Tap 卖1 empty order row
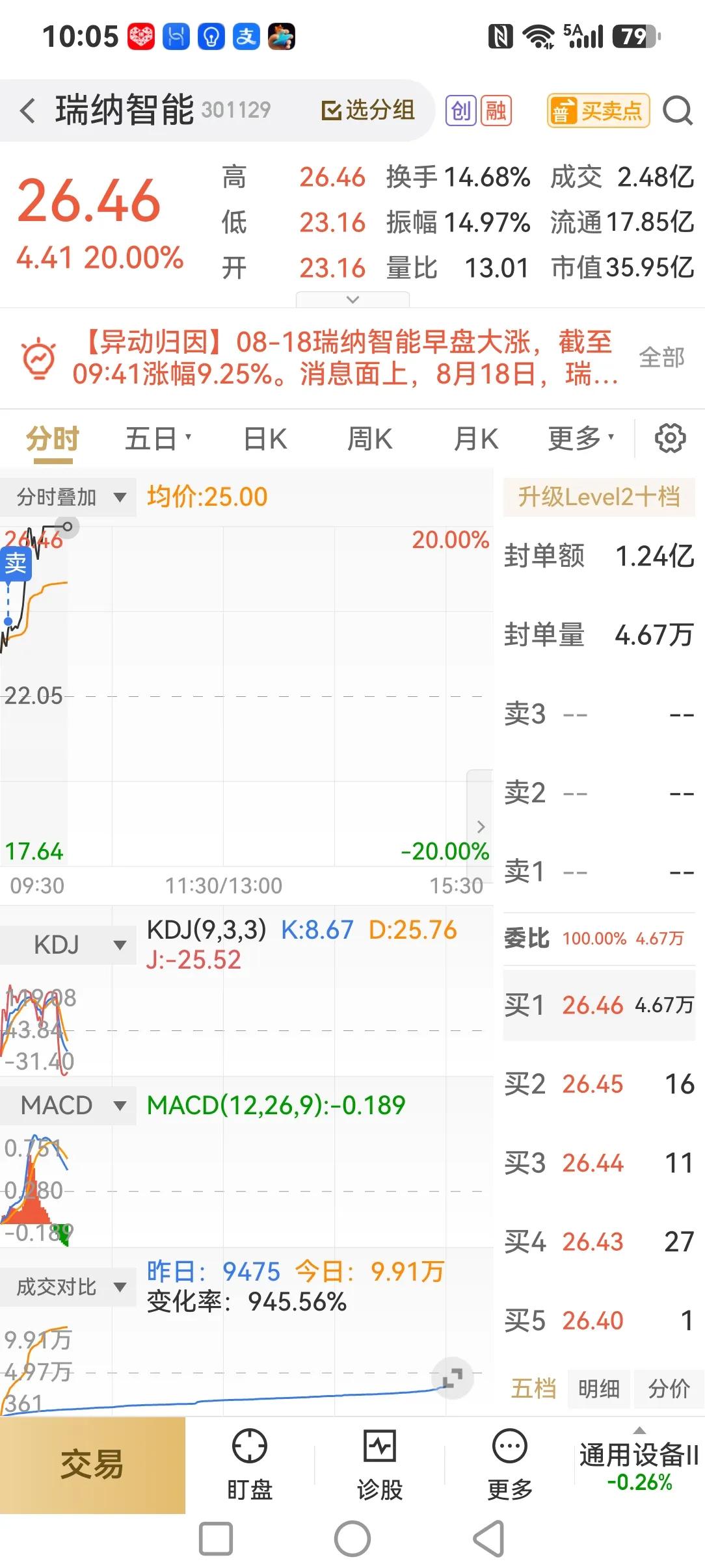Viewport: 705px width, 1568px height. 599,872
